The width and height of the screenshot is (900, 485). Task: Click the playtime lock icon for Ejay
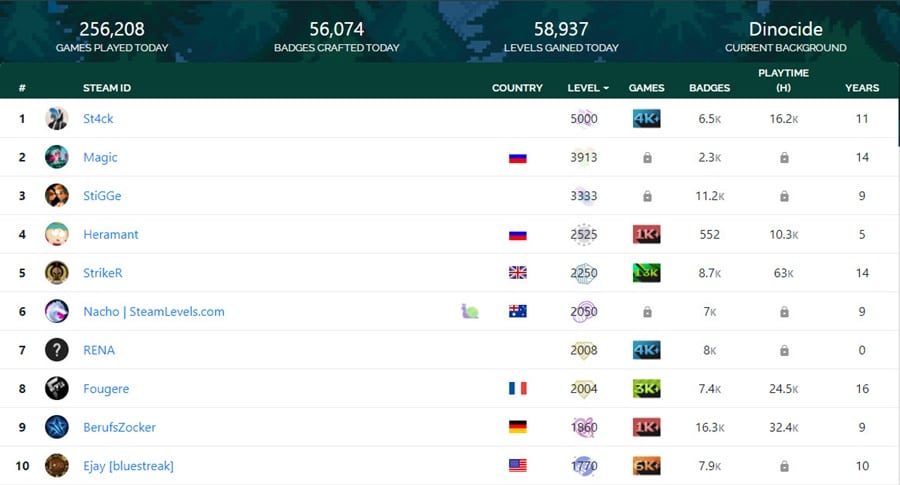click(784, 466)
